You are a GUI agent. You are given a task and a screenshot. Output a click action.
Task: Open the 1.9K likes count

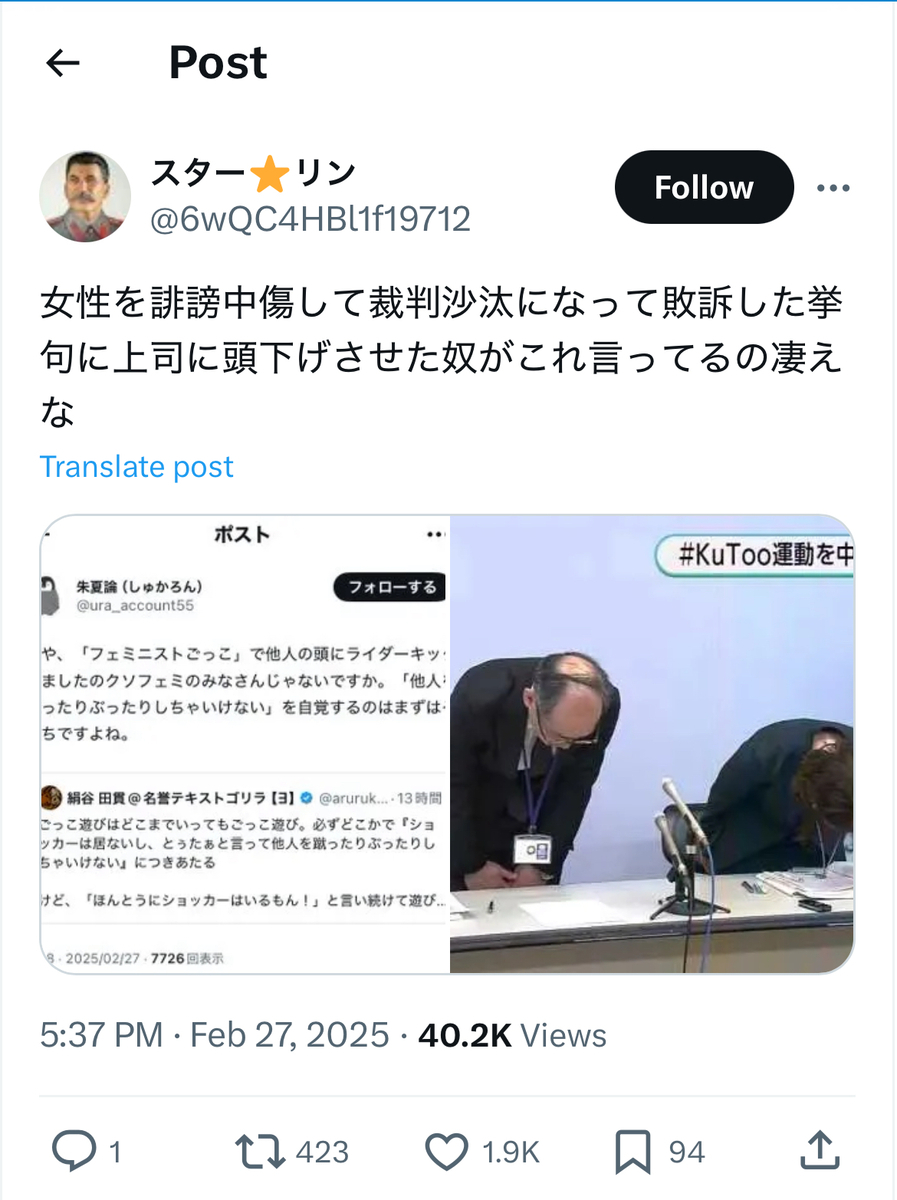click(511, 1153)
